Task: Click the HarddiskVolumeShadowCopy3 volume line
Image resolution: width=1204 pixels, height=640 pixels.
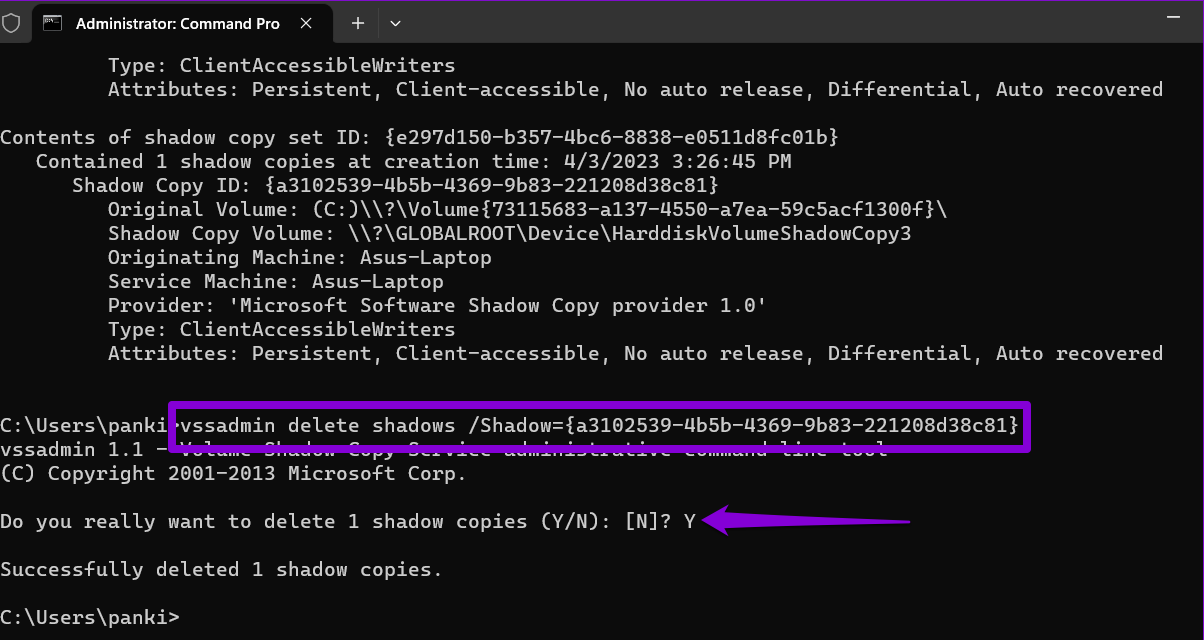Action: 509,233
